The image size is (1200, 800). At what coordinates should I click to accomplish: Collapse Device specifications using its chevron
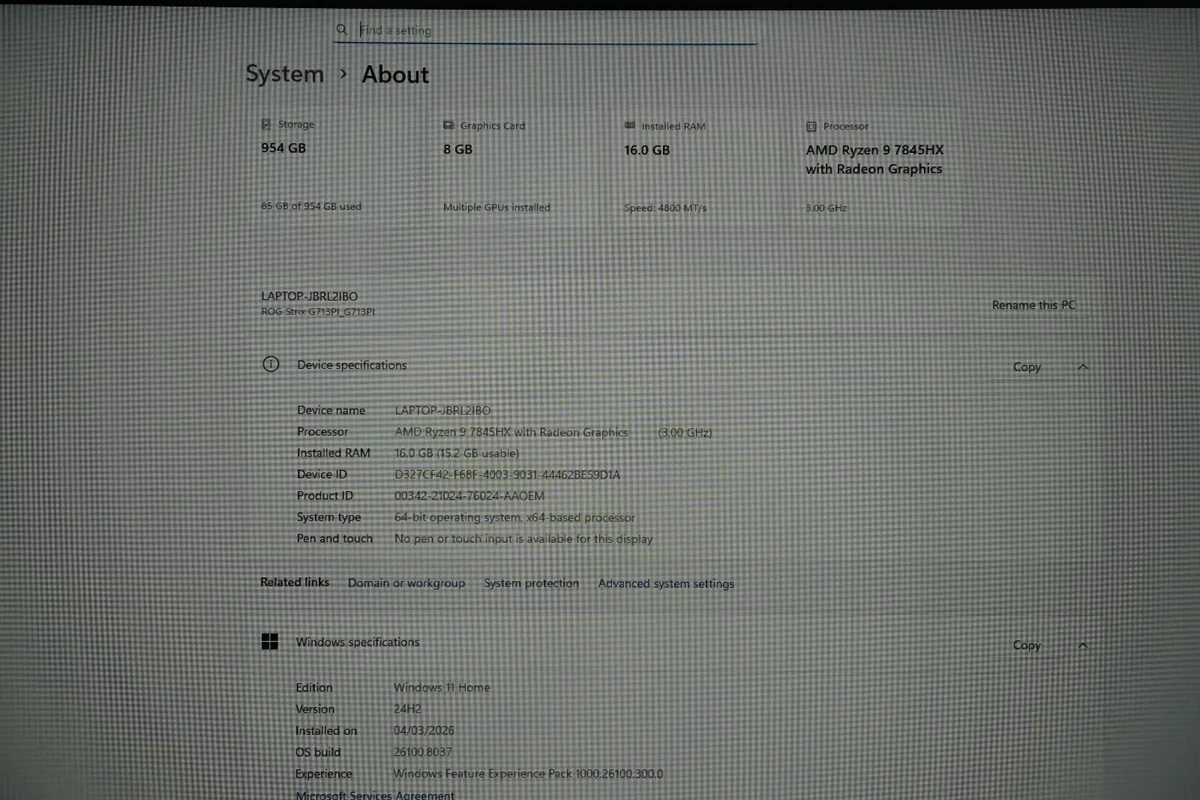tap(1083, 367)
